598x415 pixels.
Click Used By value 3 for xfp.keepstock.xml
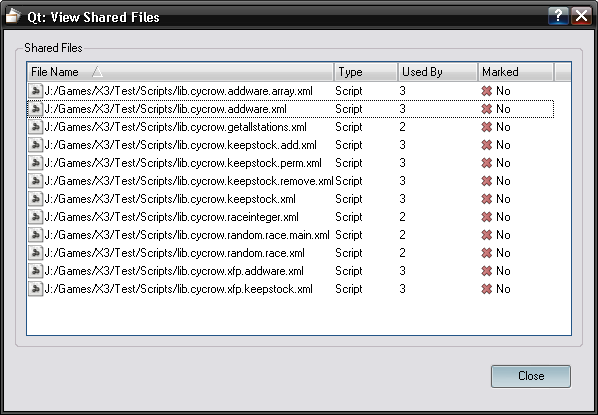402,289
